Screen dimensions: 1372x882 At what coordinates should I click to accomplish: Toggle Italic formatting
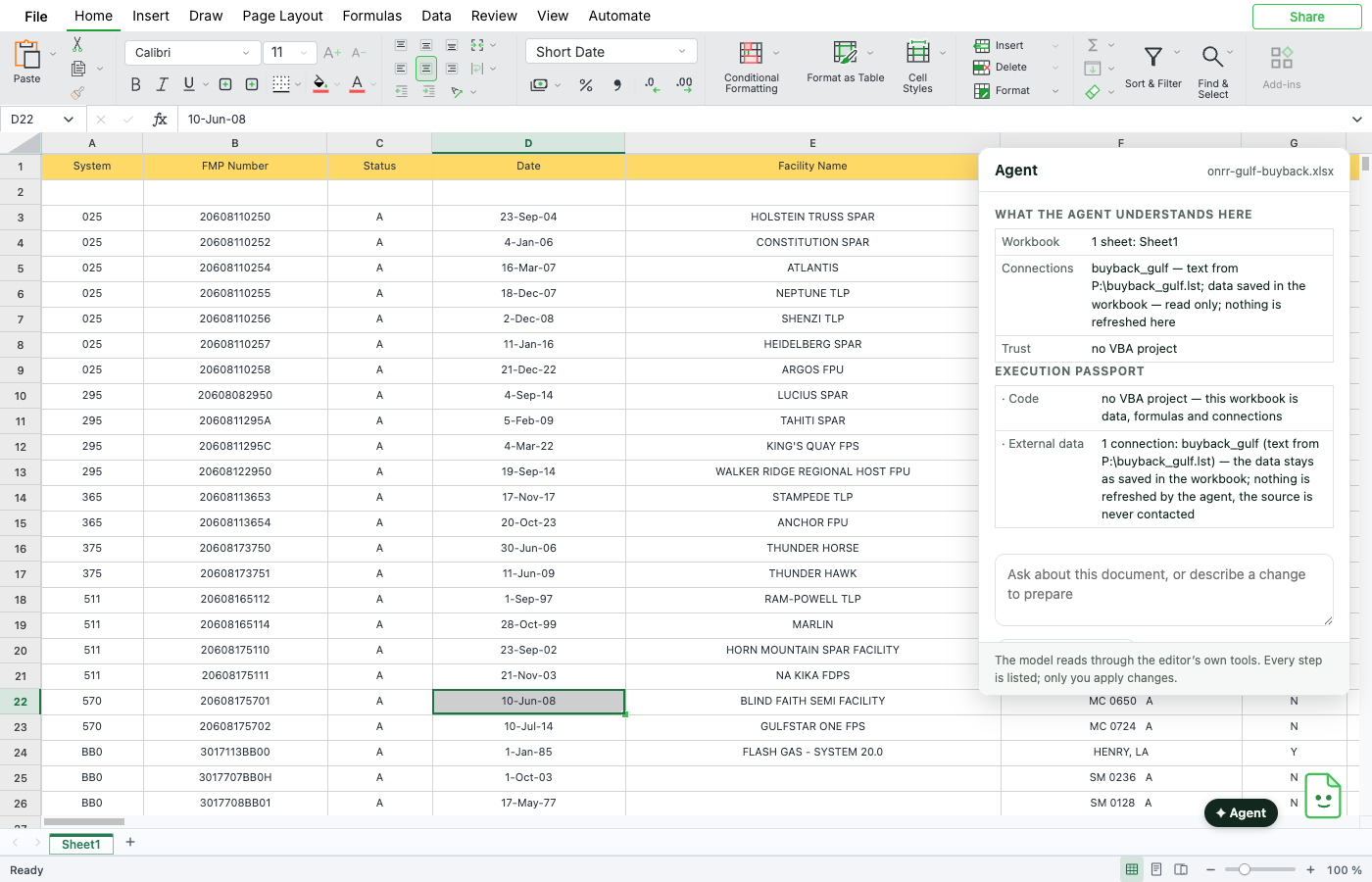[x=163, y=84]
